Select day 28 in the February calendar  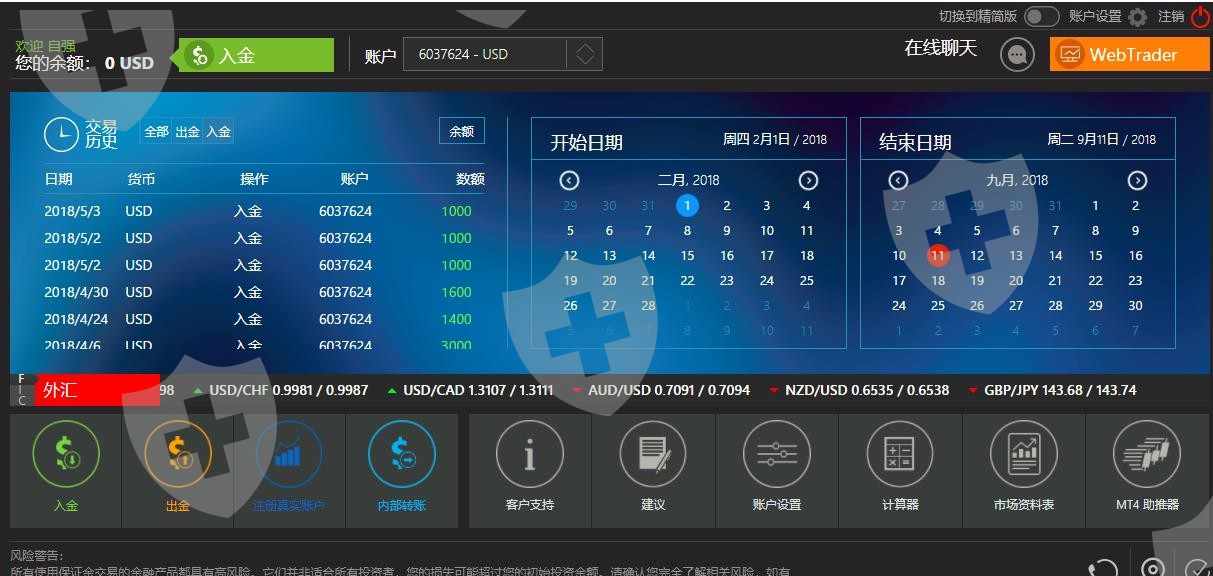648,306
